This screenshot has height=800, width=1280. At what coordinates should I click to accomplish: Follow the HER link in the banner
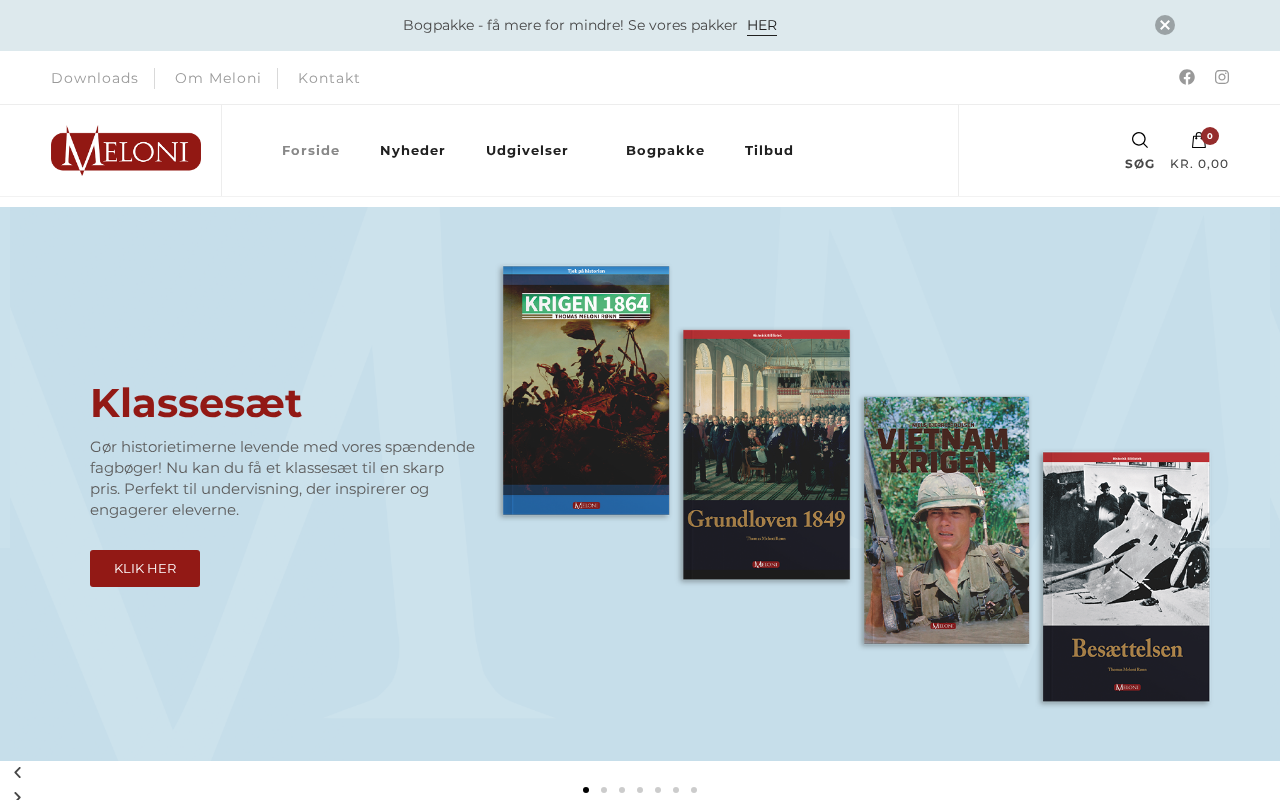point(762,25)
